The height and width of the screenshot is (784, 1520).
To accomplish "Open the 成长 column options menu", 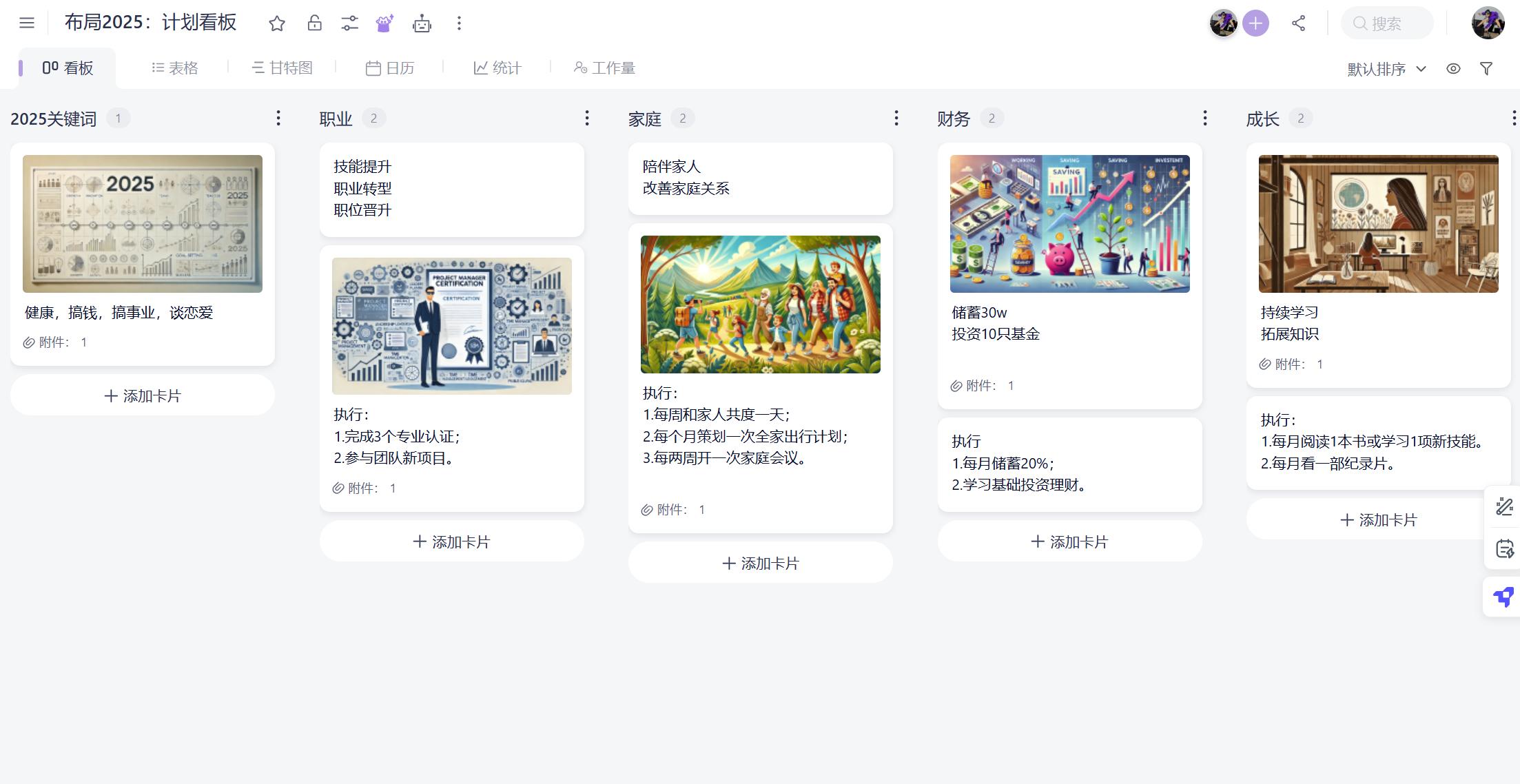I will coord(1513,118).
